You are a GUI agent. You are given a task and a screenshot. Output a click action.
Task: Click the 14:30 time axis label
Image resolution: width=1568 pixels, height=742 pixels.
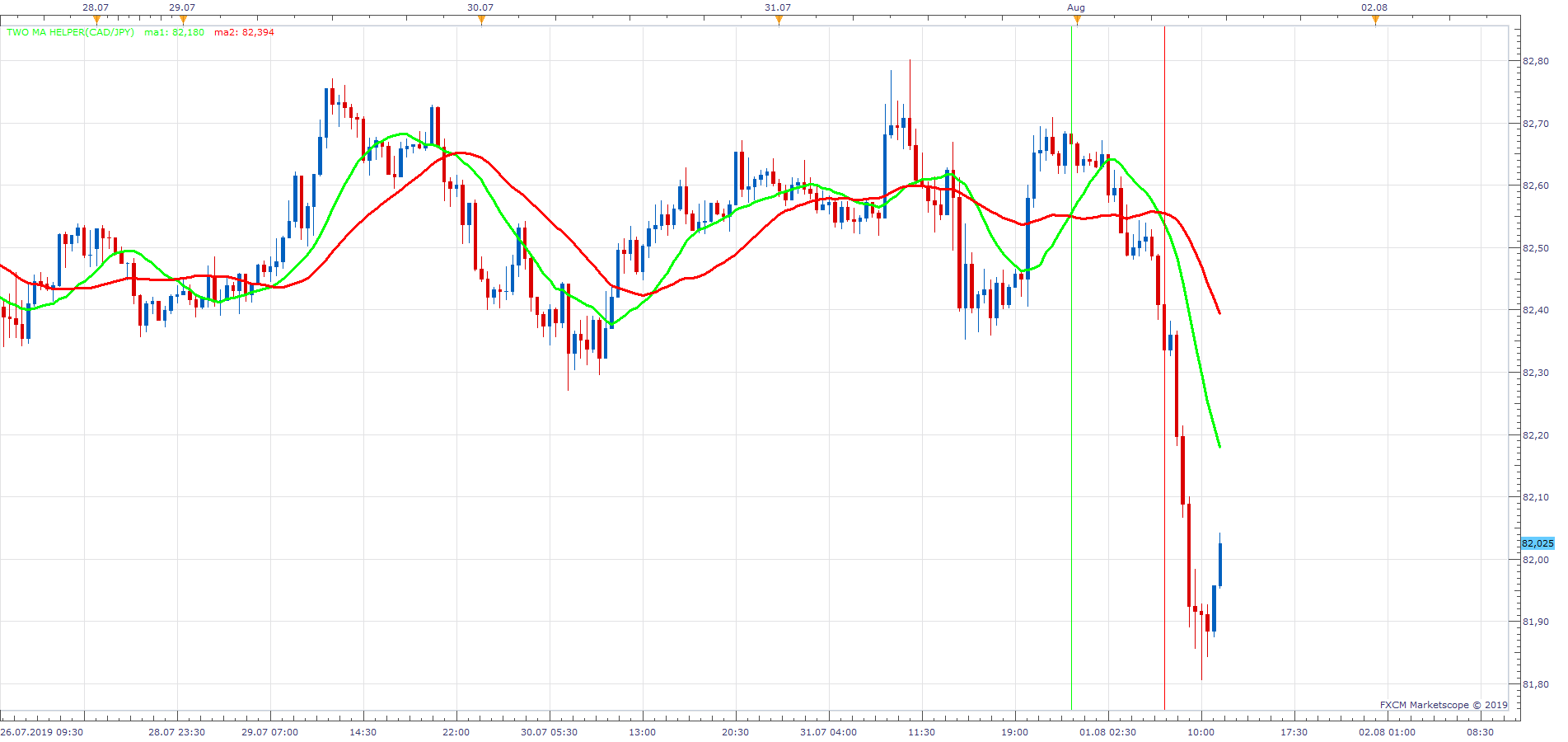tap(363, 732)
